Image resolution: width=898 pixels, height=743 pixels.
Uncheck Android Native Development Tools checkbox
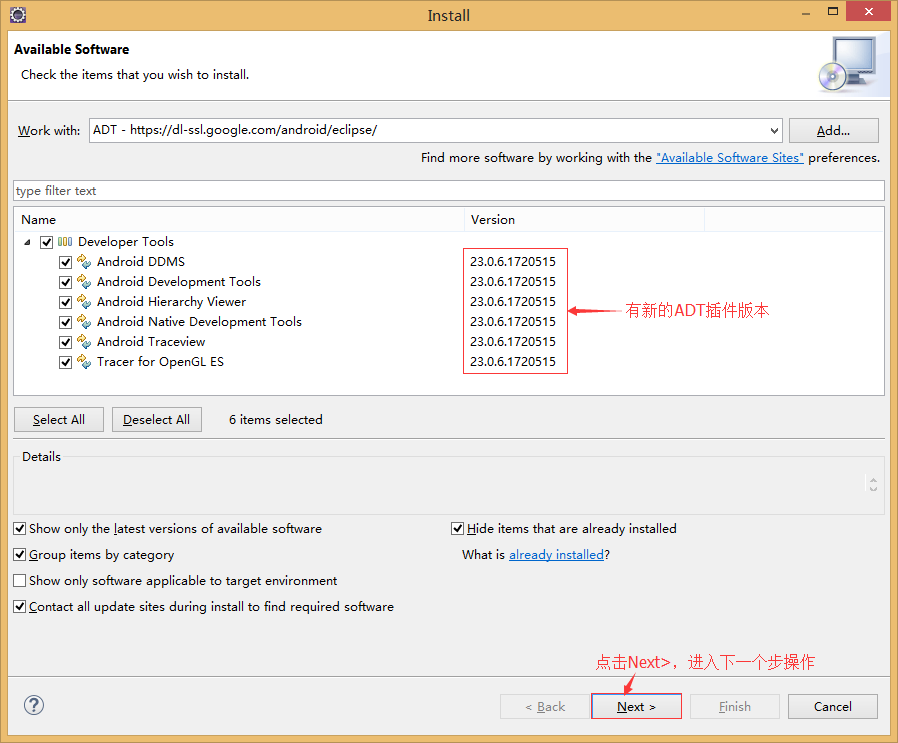tap(65, 323)
